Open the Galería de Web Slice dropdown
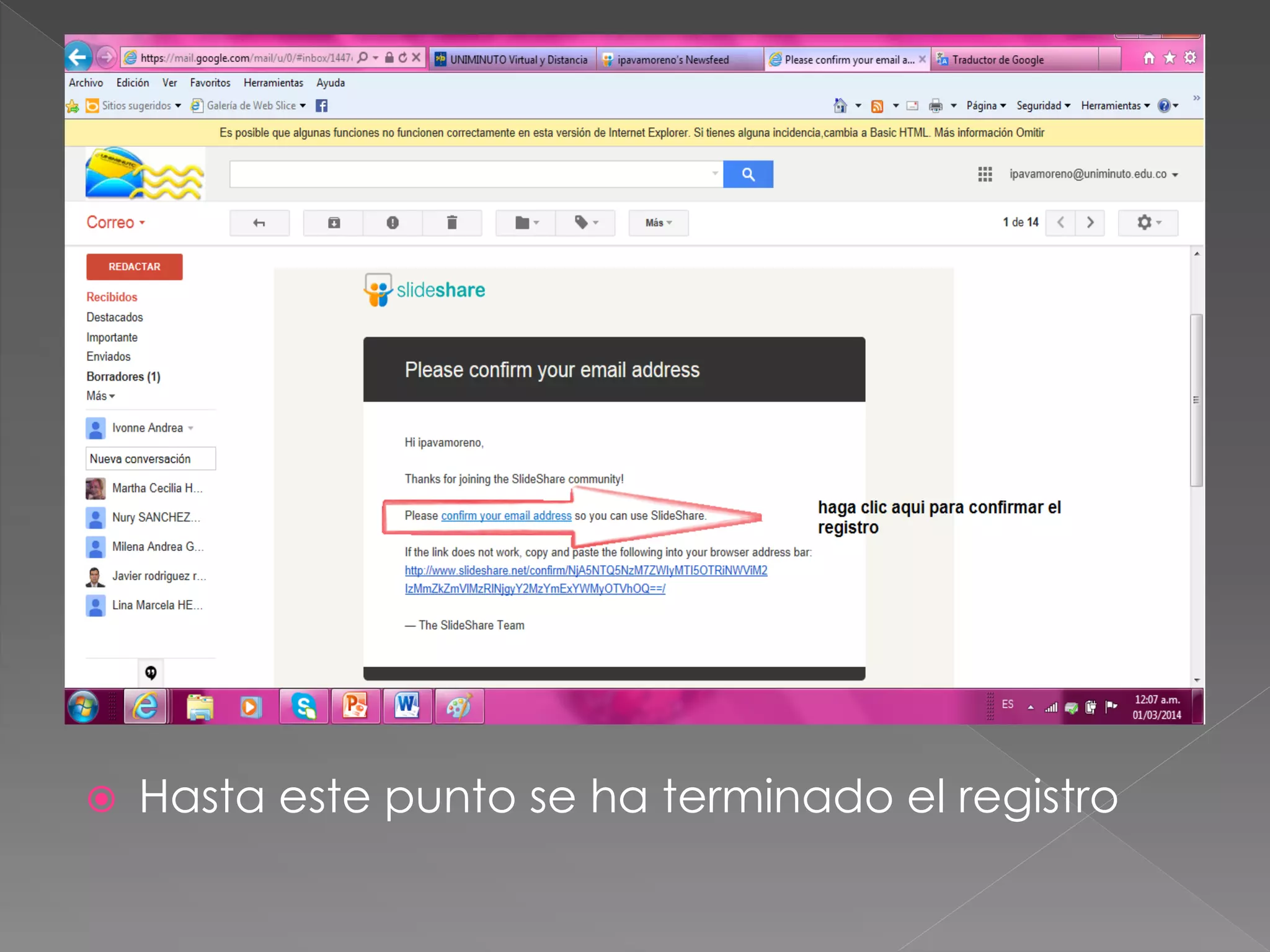This screenshot has height=952, width=1270. pyautogui.click(x=249, y=106)
